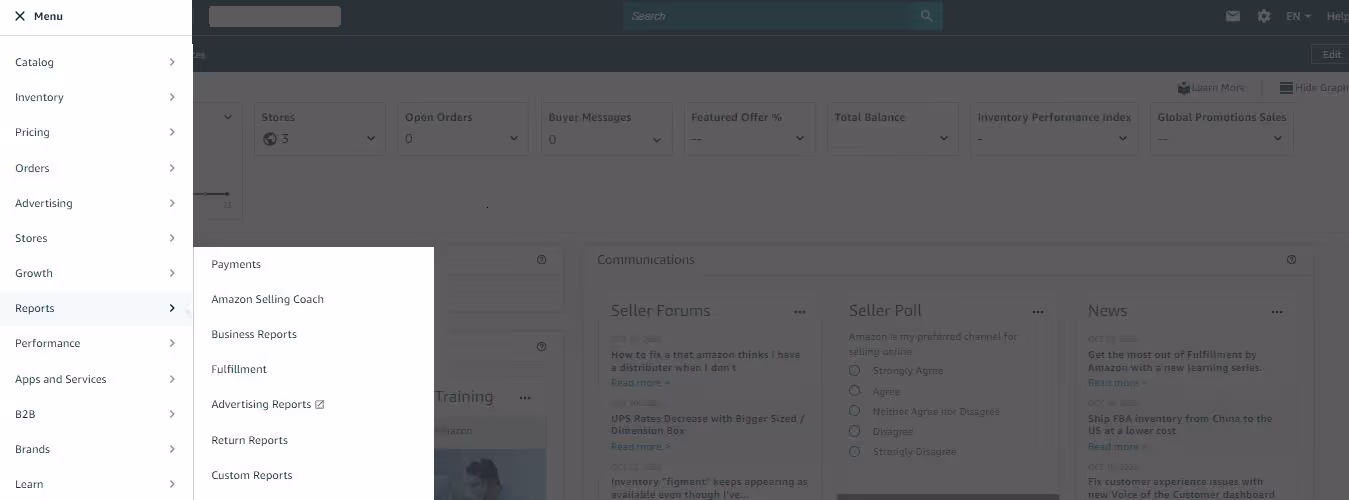
Task: Open UPS Rates Decrease forum post
Action: 708,425
